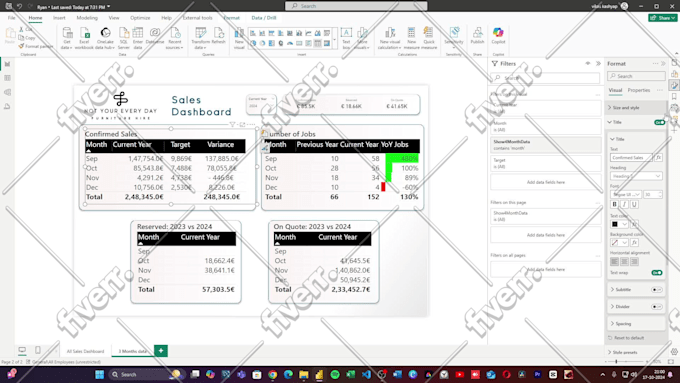The width and height of the screenshot is (680, 383).
Task: Toggle Underline for title font
Action: pos(634,204)
